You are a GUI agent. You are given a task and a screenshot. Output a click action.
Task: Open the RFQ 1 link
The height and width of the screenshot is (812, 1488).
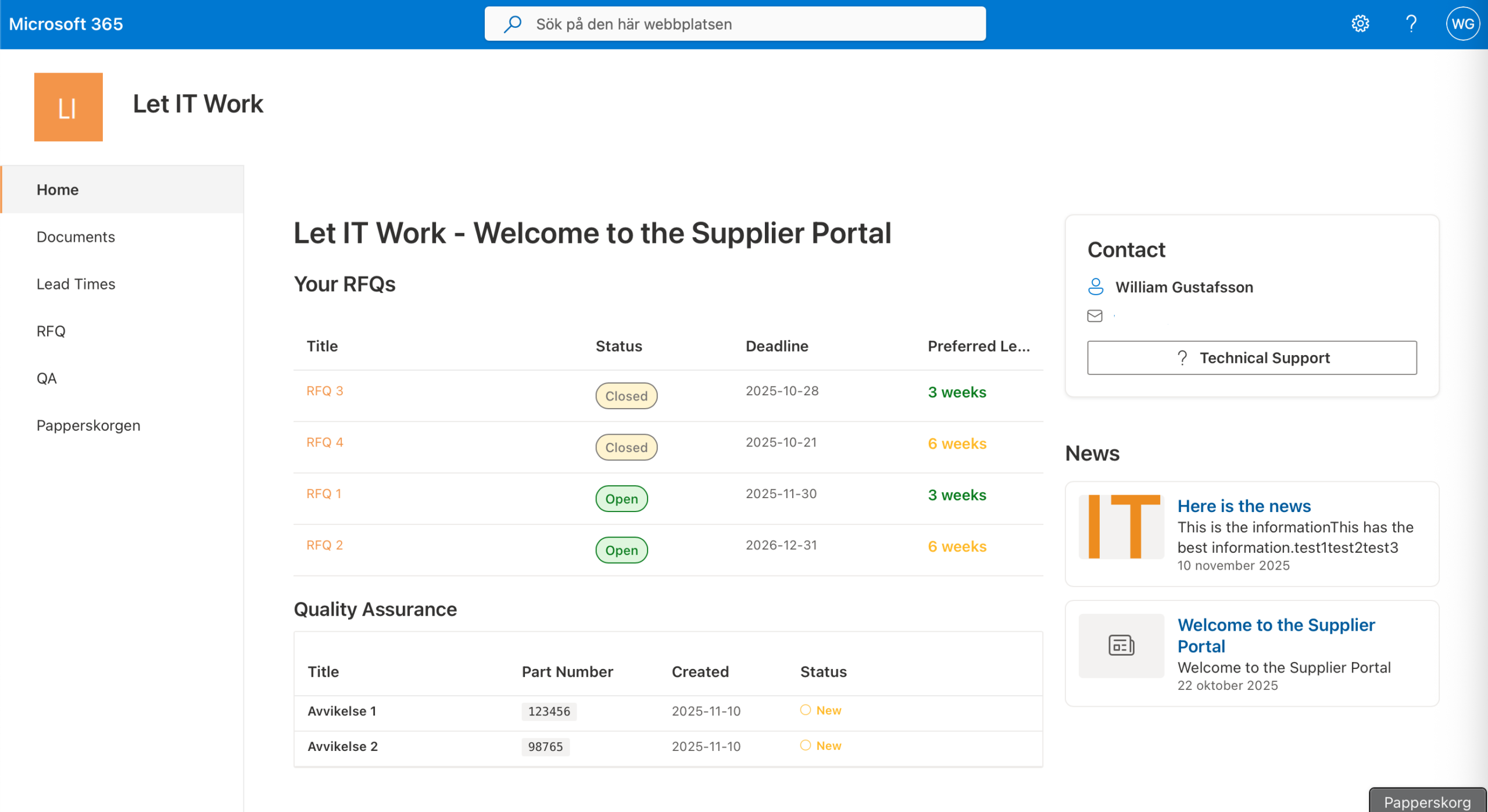point(324,493)
